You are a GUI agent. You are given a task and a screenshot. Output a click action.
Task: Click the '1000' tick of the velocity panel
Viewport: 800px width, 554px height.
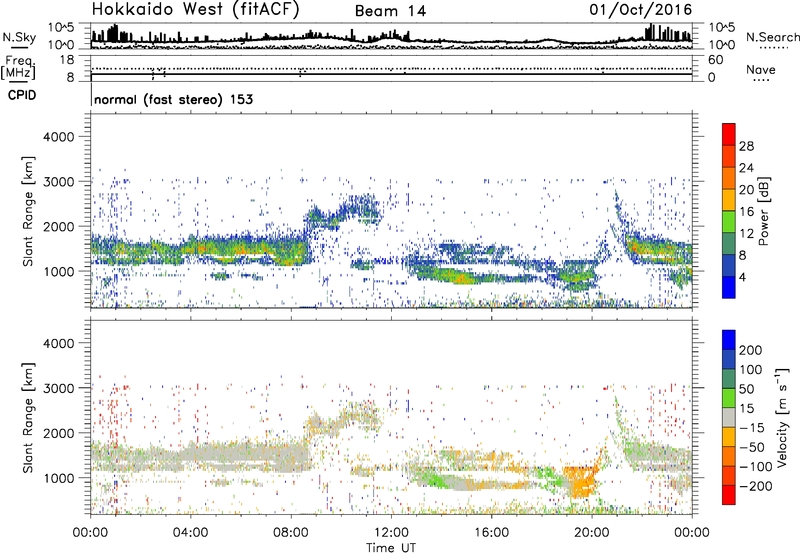(x=59, y=478)
